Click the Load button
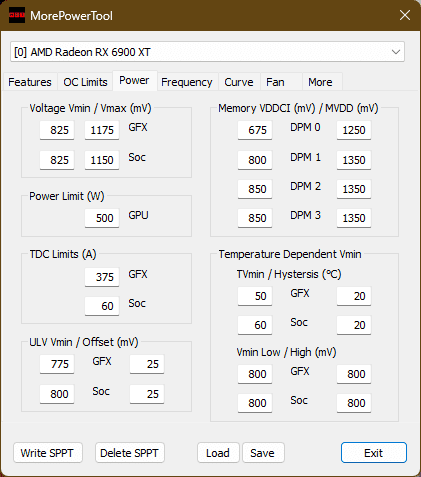421x477 pixels. (x=218, y=453)
